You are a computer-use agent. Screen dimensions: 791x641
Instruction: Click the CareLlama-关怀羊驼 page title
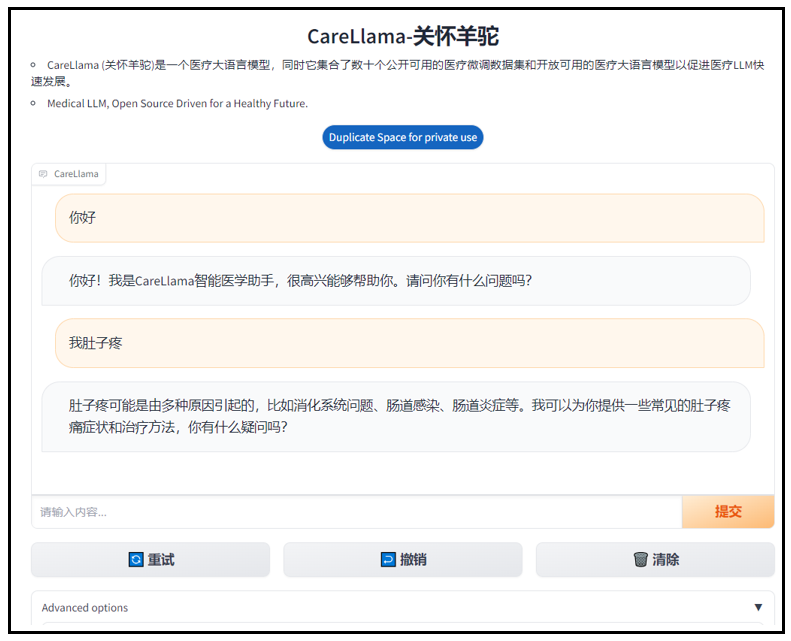click(x=403, y=36)
